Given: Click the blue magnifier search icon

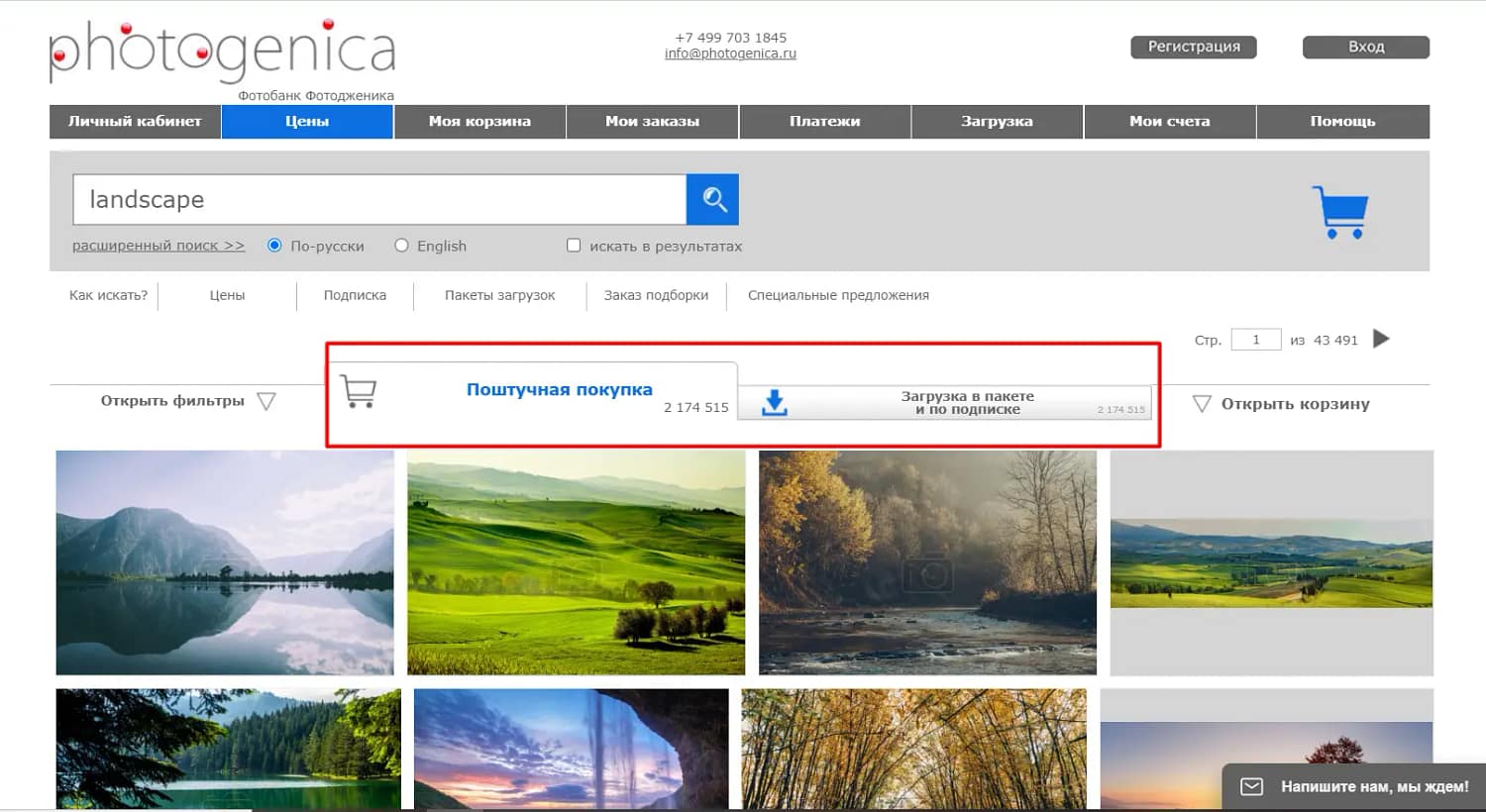Looking at the screenshot, I should point(711,199).
